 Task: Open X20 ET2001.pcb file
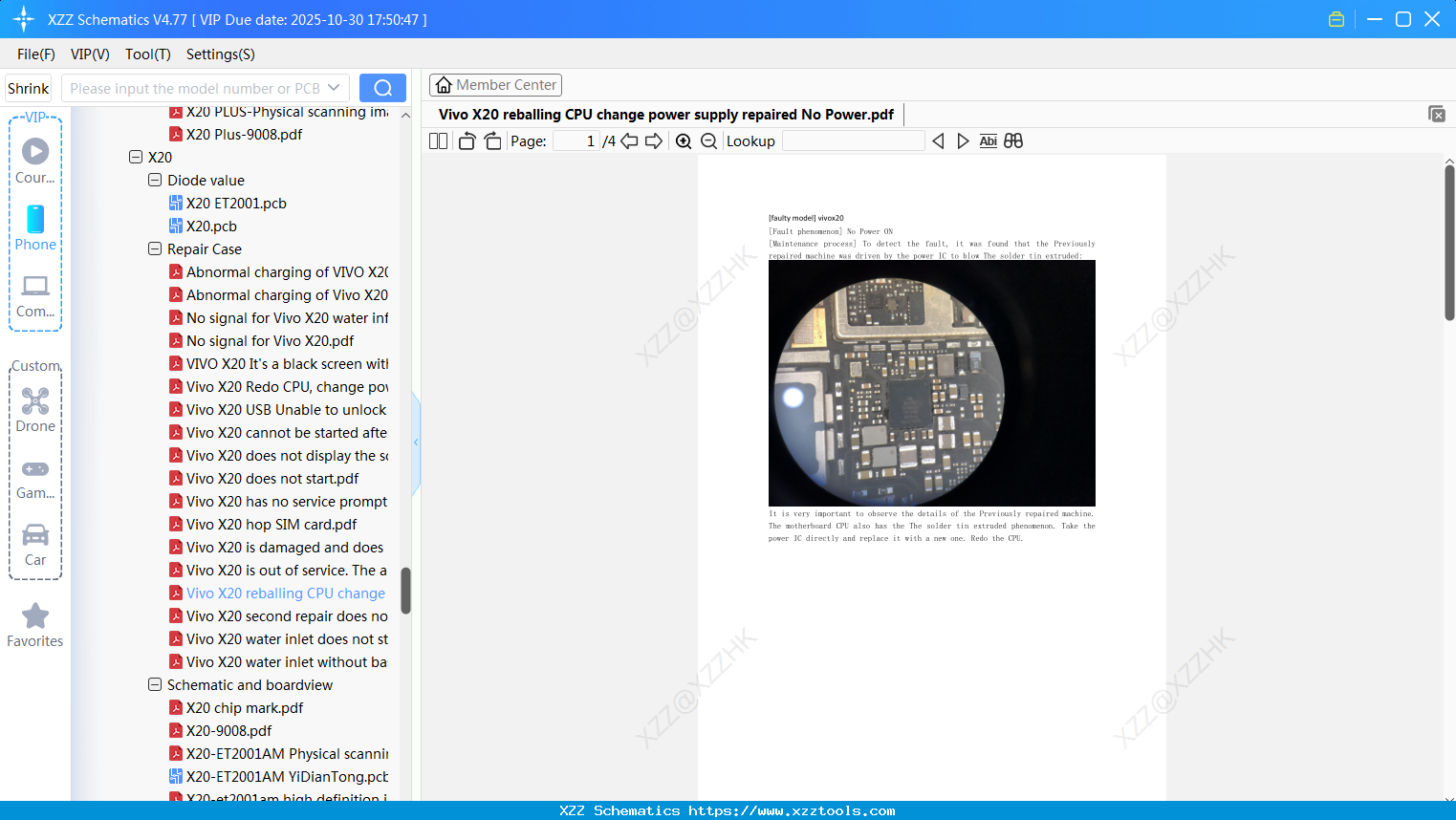[x=236, y=203]
